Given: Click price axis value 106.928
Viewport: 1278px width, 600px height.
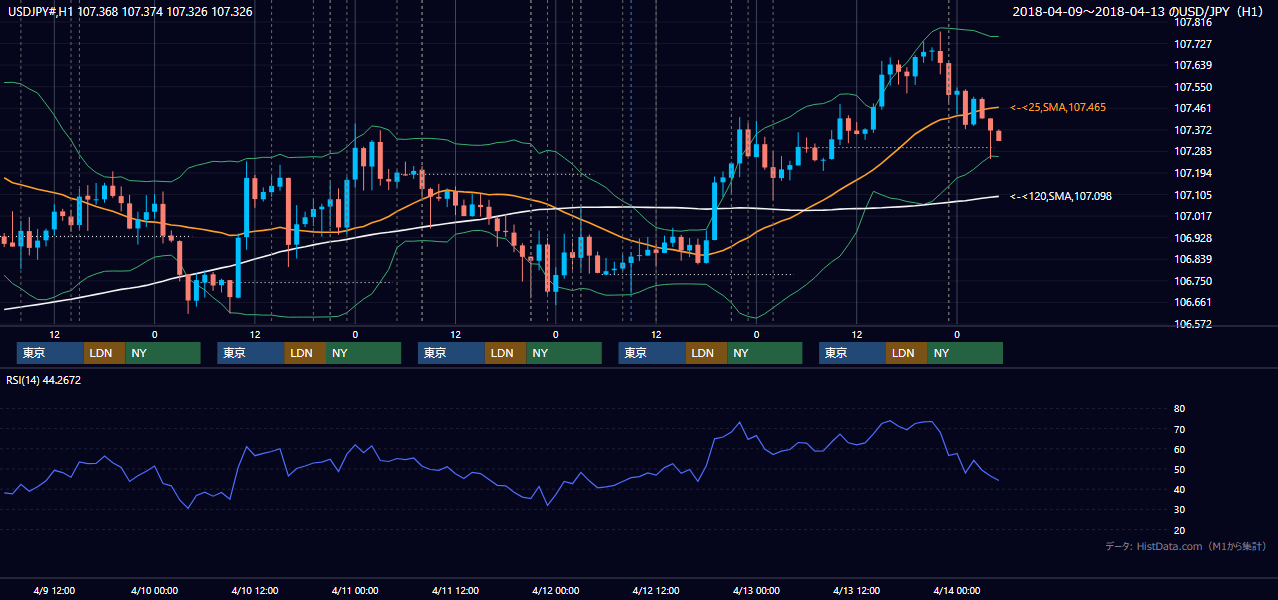Looking at the screenshot, I should 1193,238.
